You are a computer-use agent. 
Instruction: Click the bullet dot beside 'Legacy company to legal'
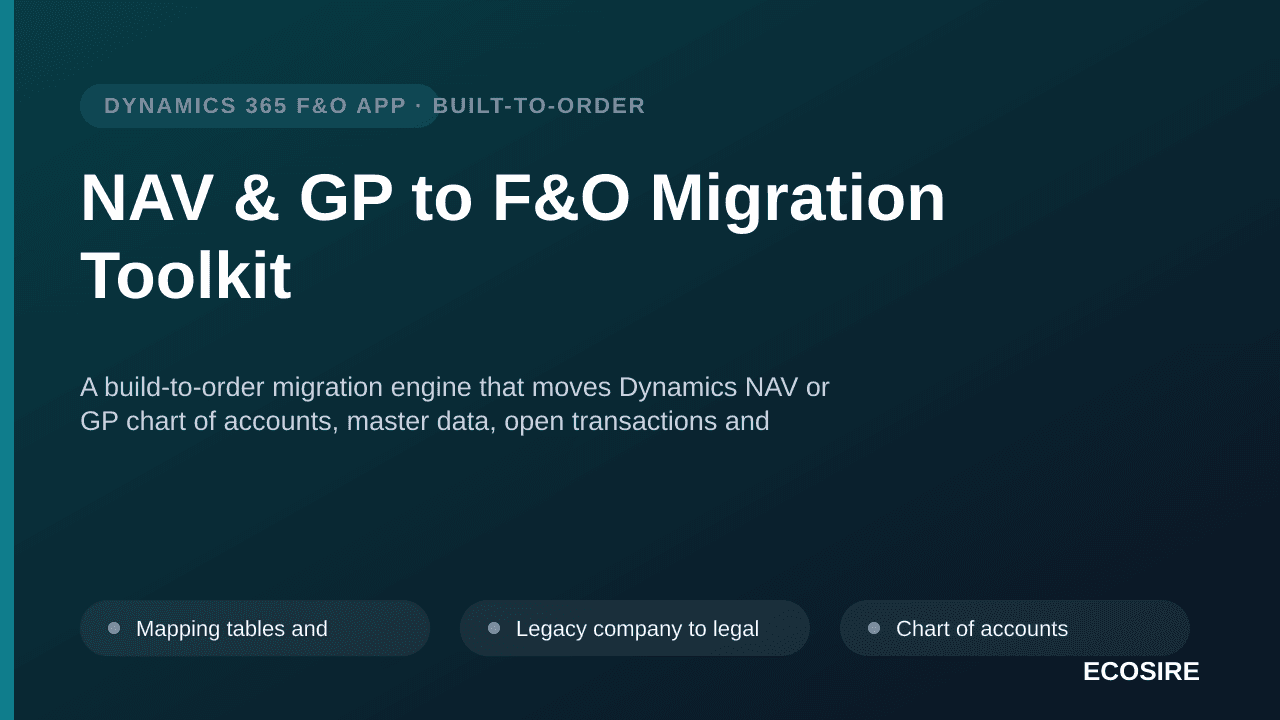coord(494,628)
